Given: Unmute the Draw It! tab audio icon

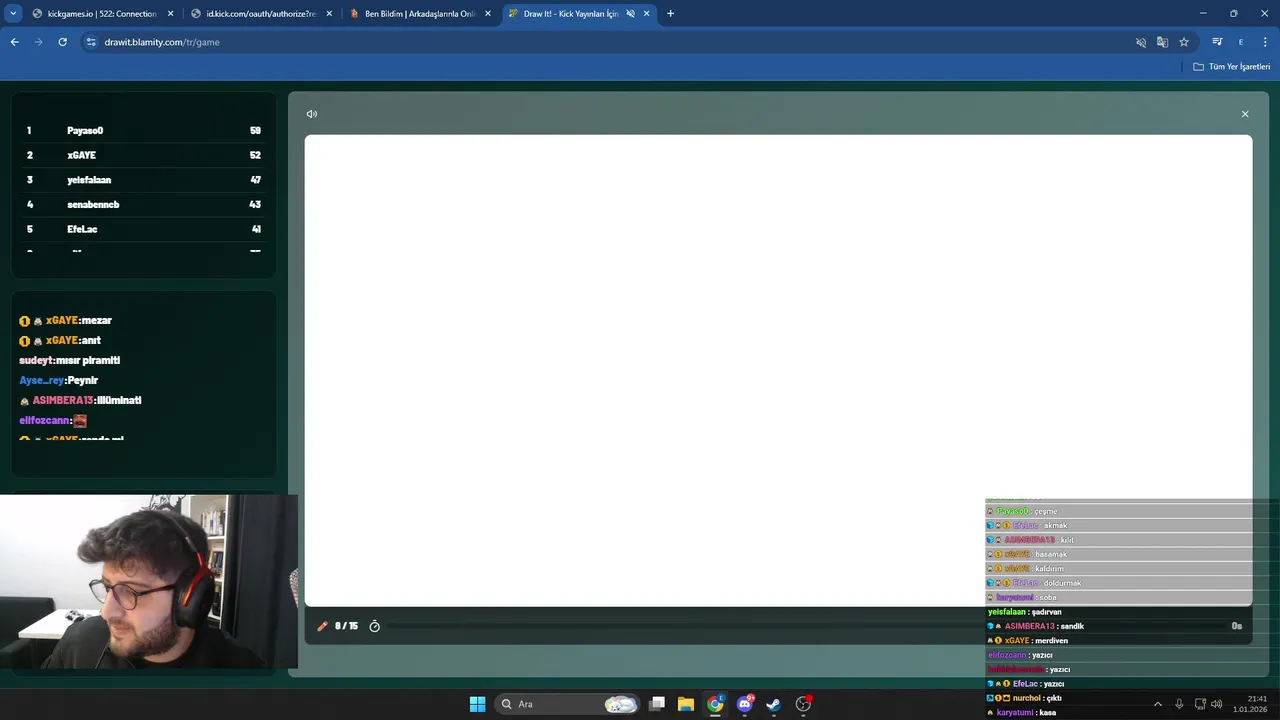Looking at the screenshot, I should coord(630,14).
